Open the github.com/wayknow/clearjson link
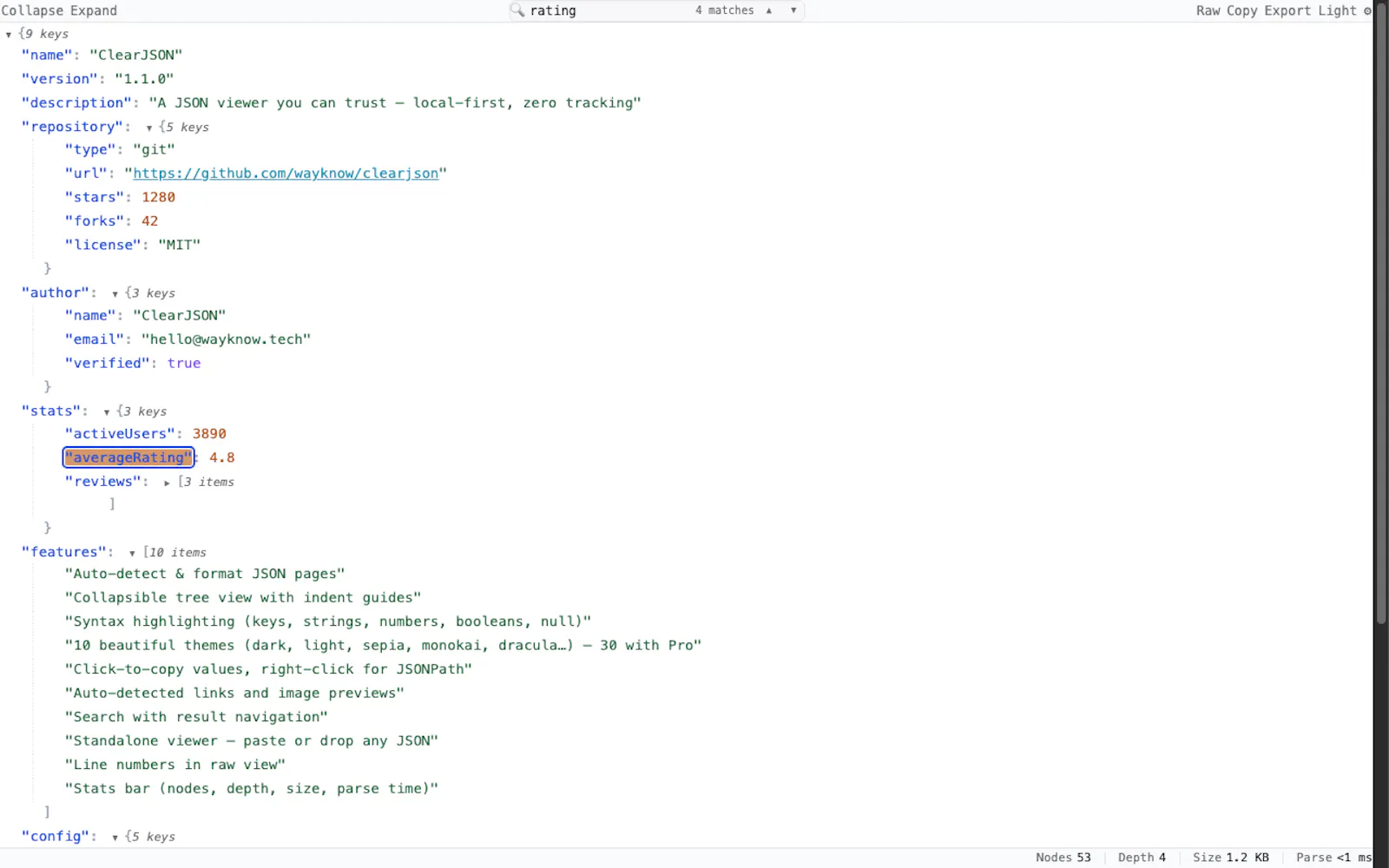The image size is (1389, 868). coord(286,174)
